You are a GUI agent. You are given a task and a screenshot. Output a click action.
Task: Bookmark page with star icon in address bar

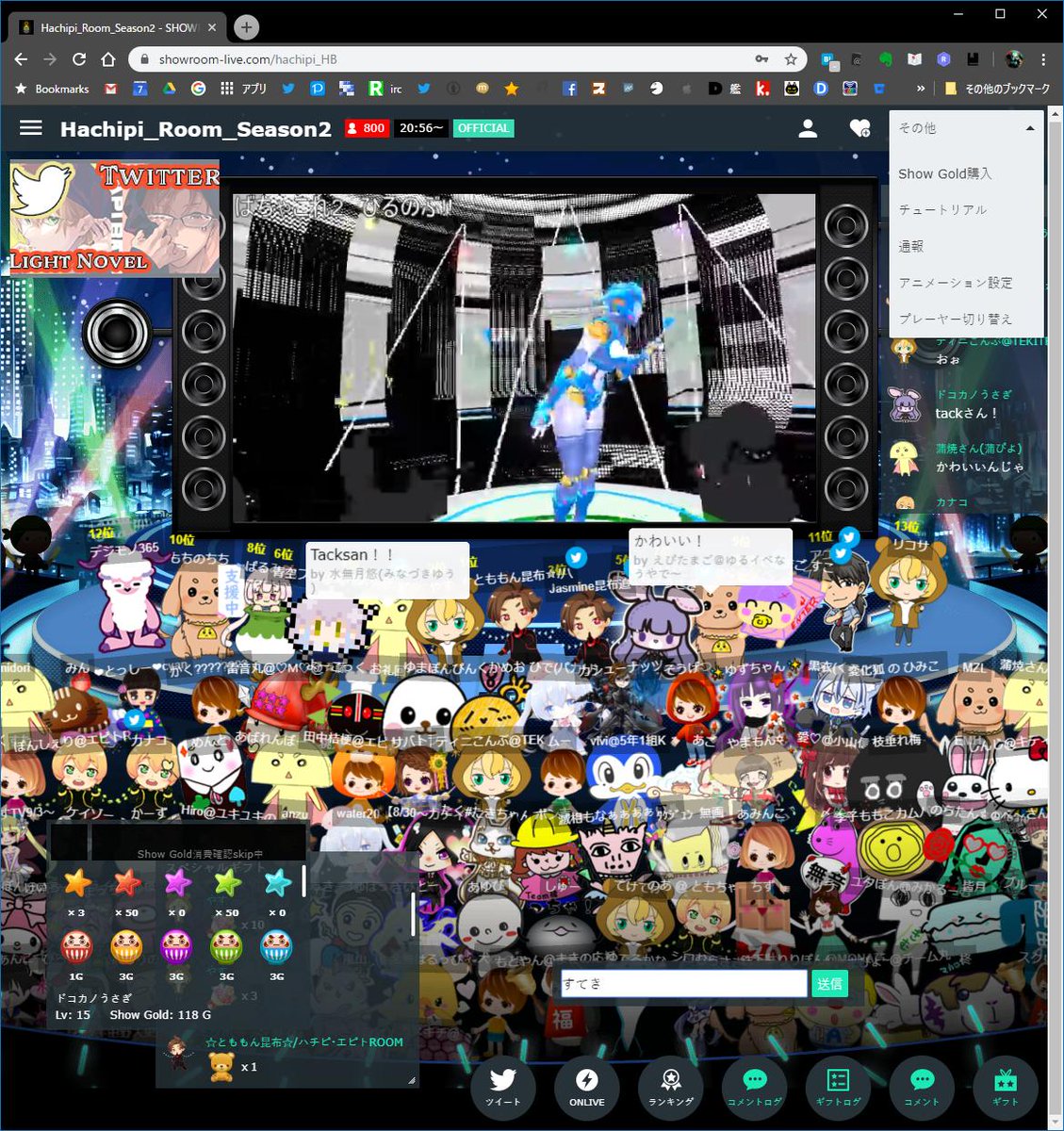click(791, 59)
